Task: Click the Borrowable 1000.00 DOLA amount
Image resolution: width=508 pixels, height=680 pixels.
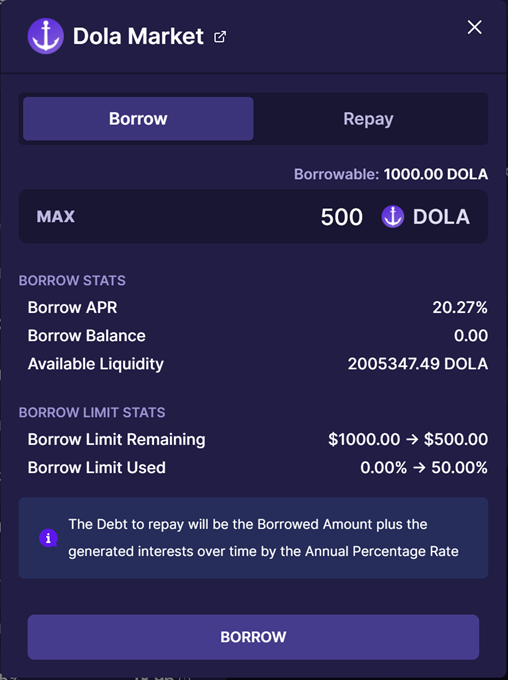Action: pos(436,174)
